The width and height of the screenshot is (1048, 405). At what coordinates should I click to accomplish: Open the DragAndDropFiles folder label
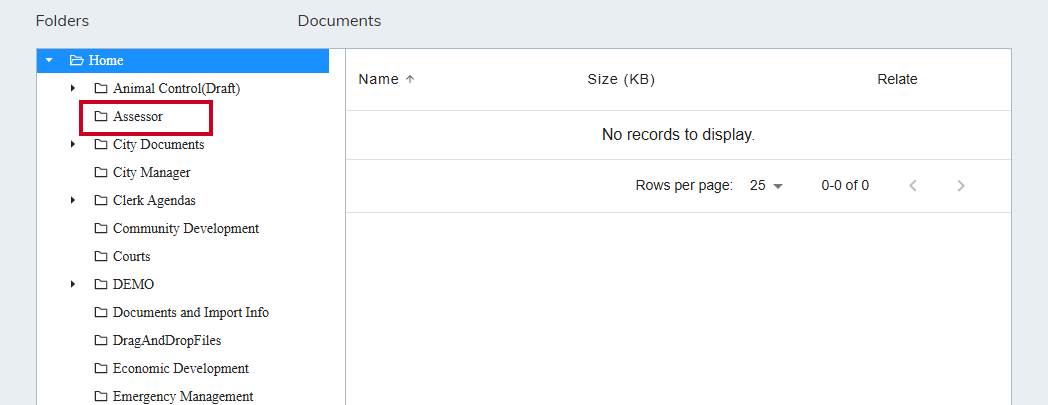point(167,341)
